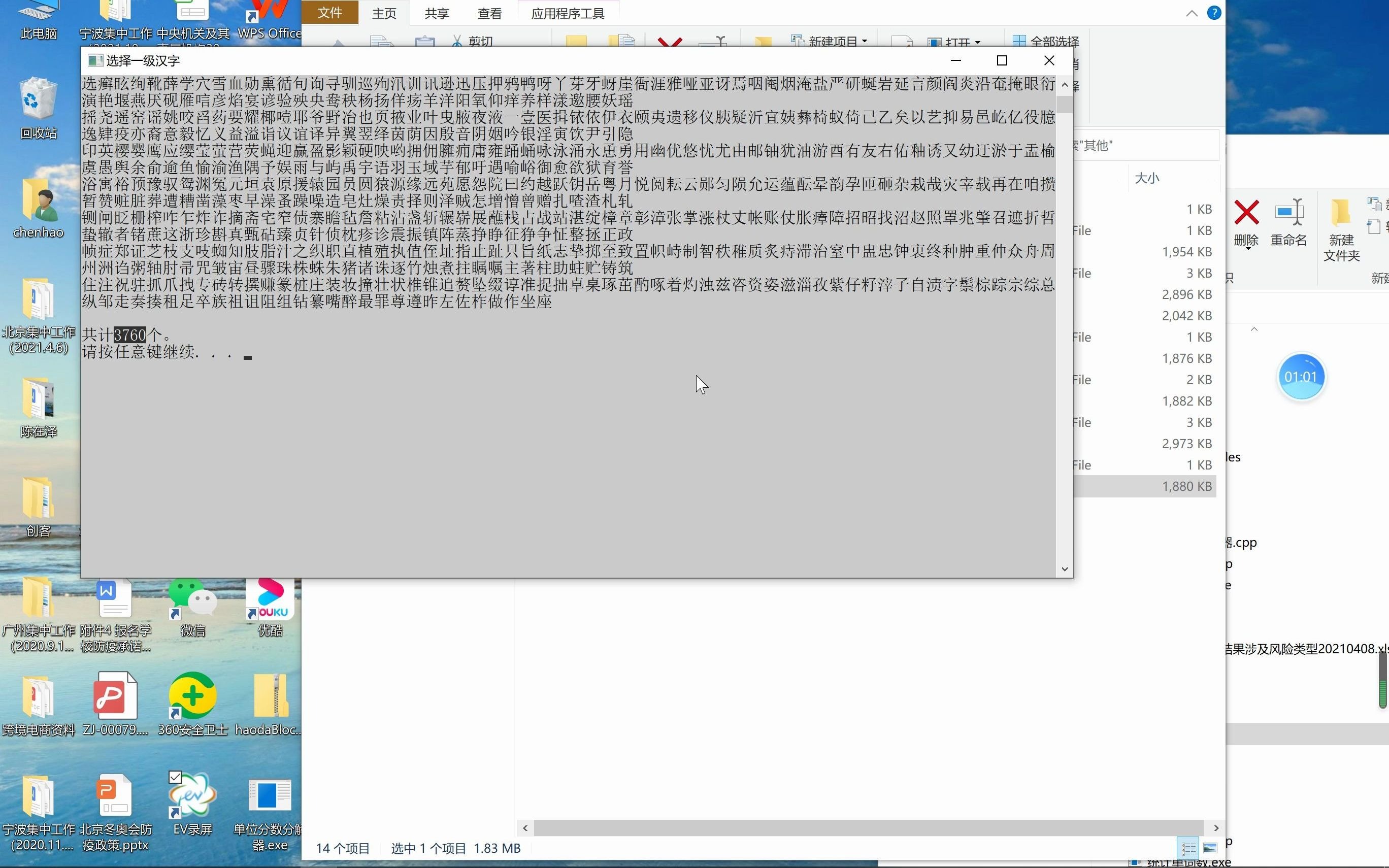Click the highlighted 3760 count in console

pos(130,335)
